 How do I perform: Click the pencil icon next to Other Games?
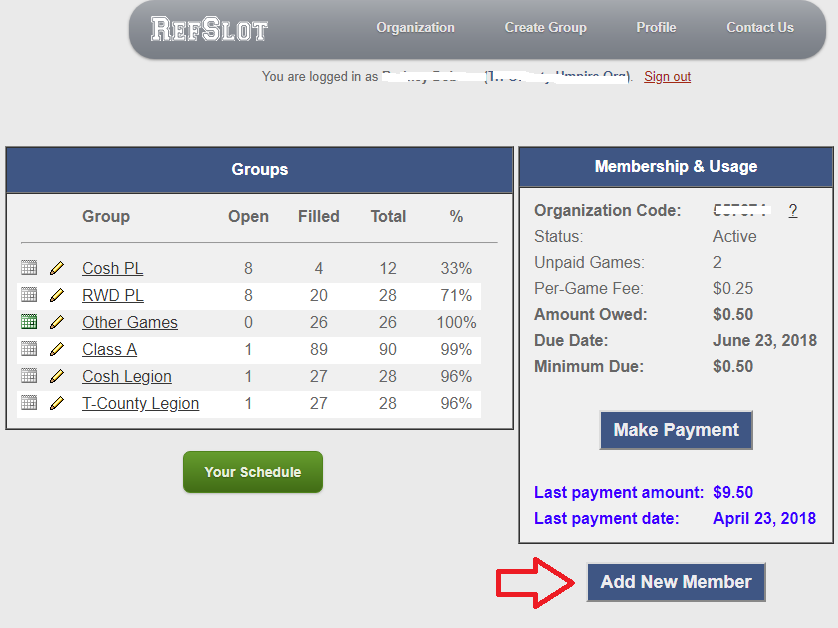point(57,322)
